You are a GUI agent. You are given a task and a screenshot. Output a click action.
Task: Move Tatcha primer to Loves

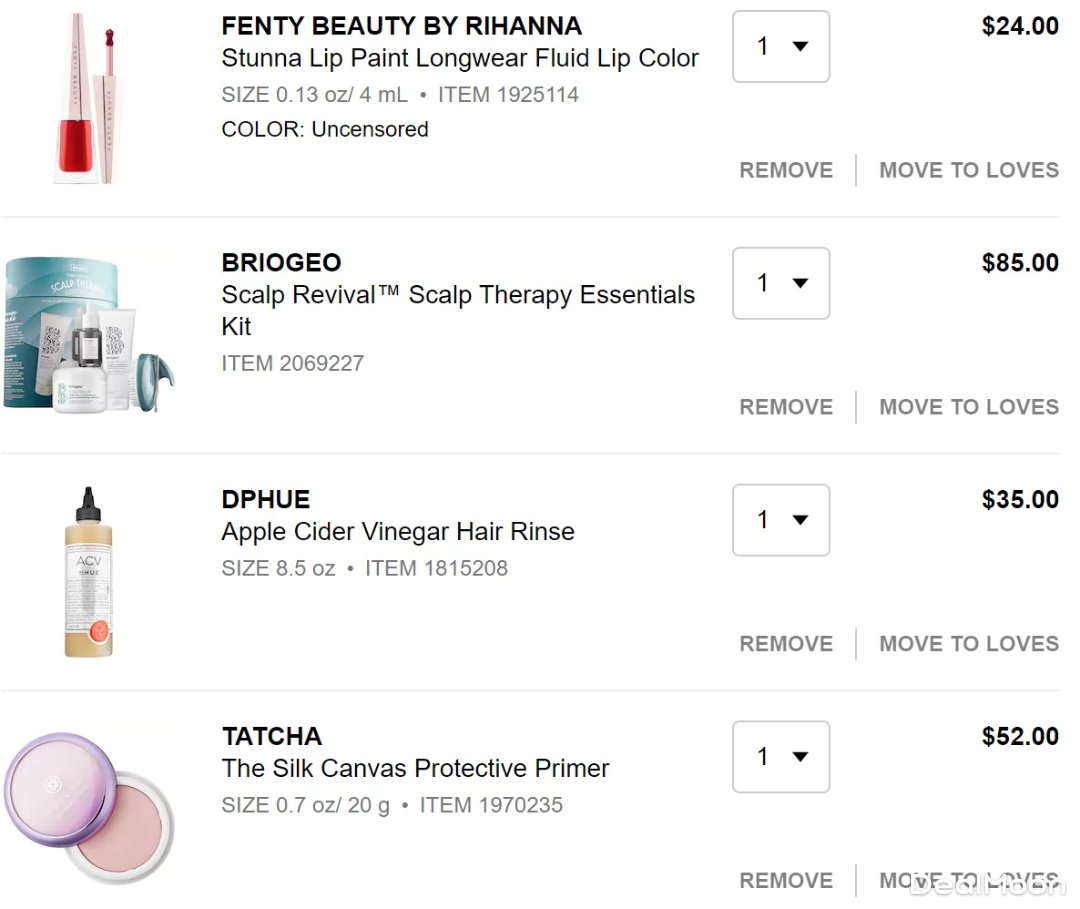968,881
